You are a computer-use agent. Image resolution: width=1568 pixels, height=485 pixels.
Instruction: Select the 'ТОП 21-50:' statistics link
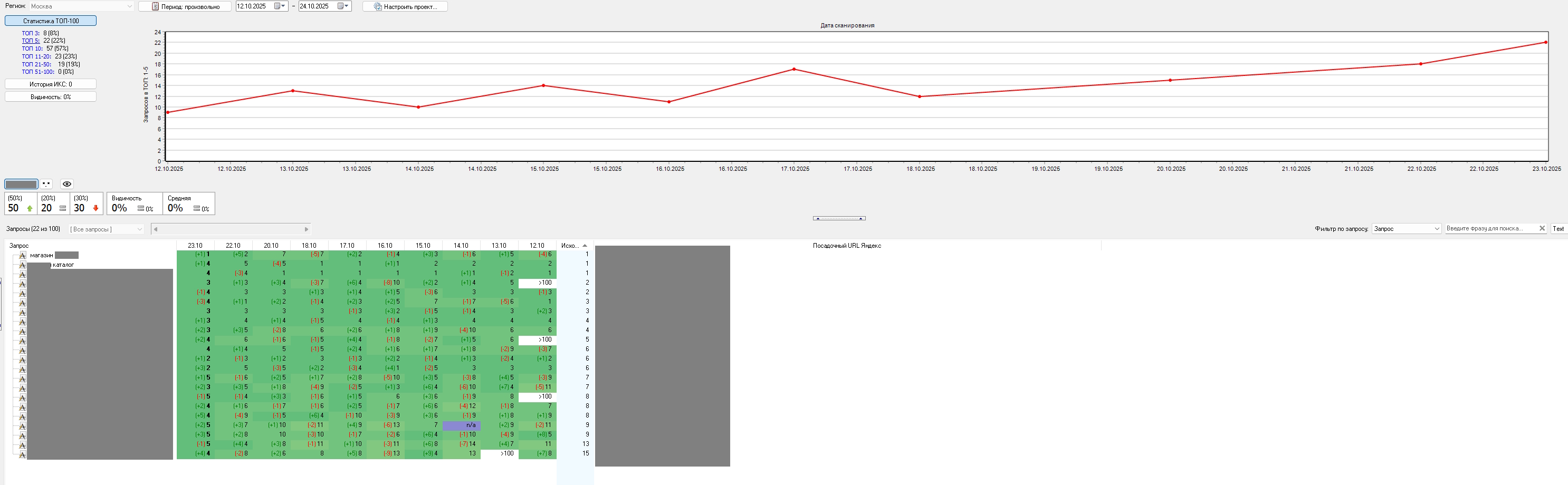pos(36,64)
